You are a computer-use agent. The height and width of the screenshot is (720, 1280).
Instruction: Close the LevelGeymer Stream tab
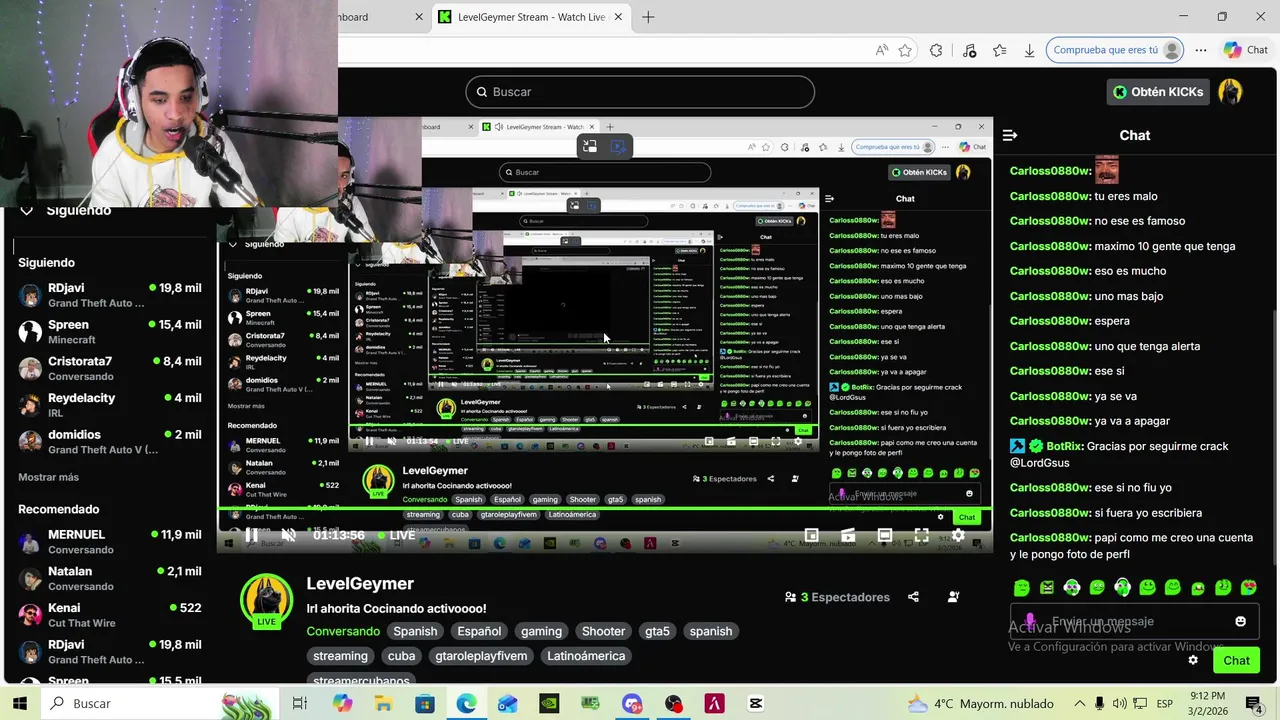point(619,17)
